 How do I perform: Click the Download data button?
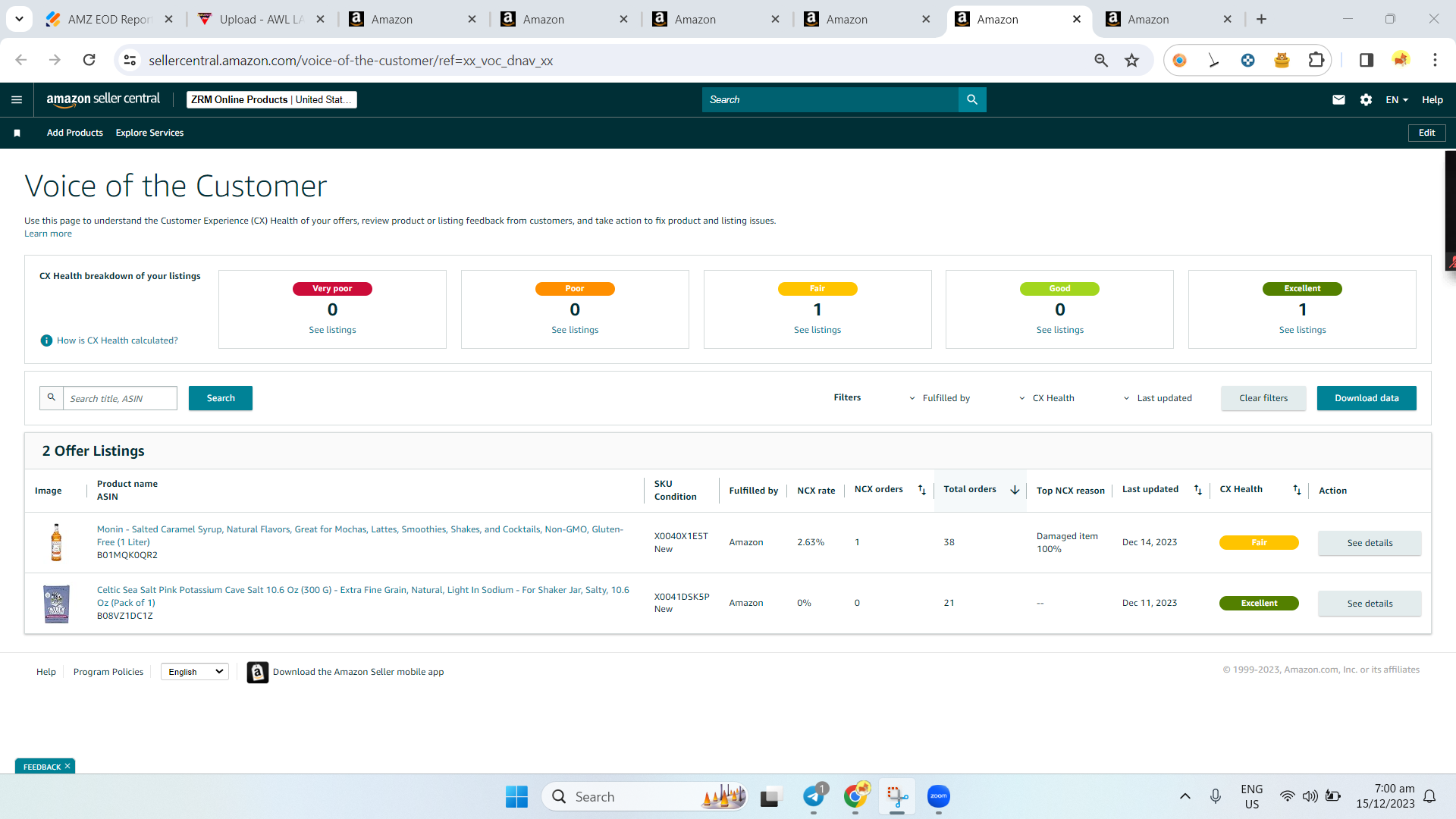1367,398
